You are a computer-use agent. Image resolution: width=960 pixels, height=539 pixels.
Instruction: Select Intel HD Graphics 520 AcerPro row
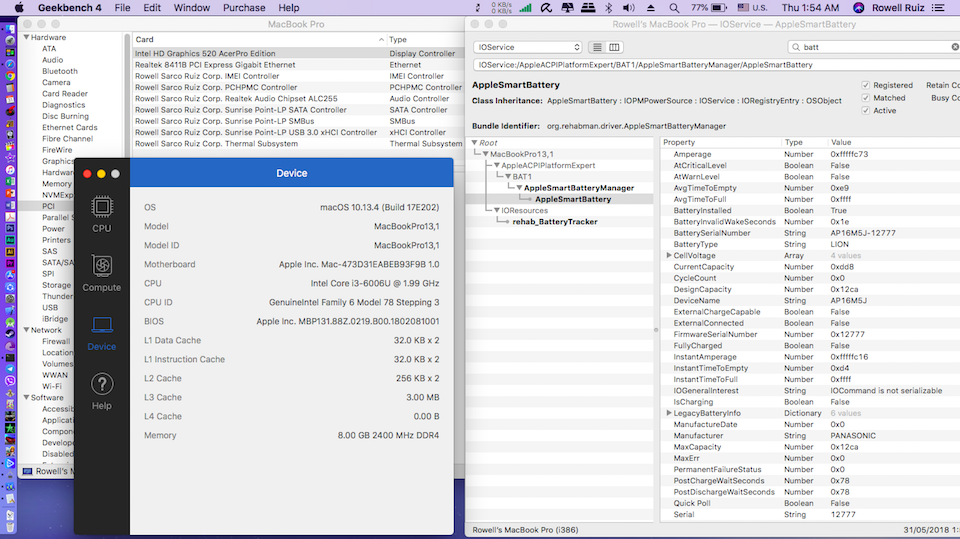point(298,53)
